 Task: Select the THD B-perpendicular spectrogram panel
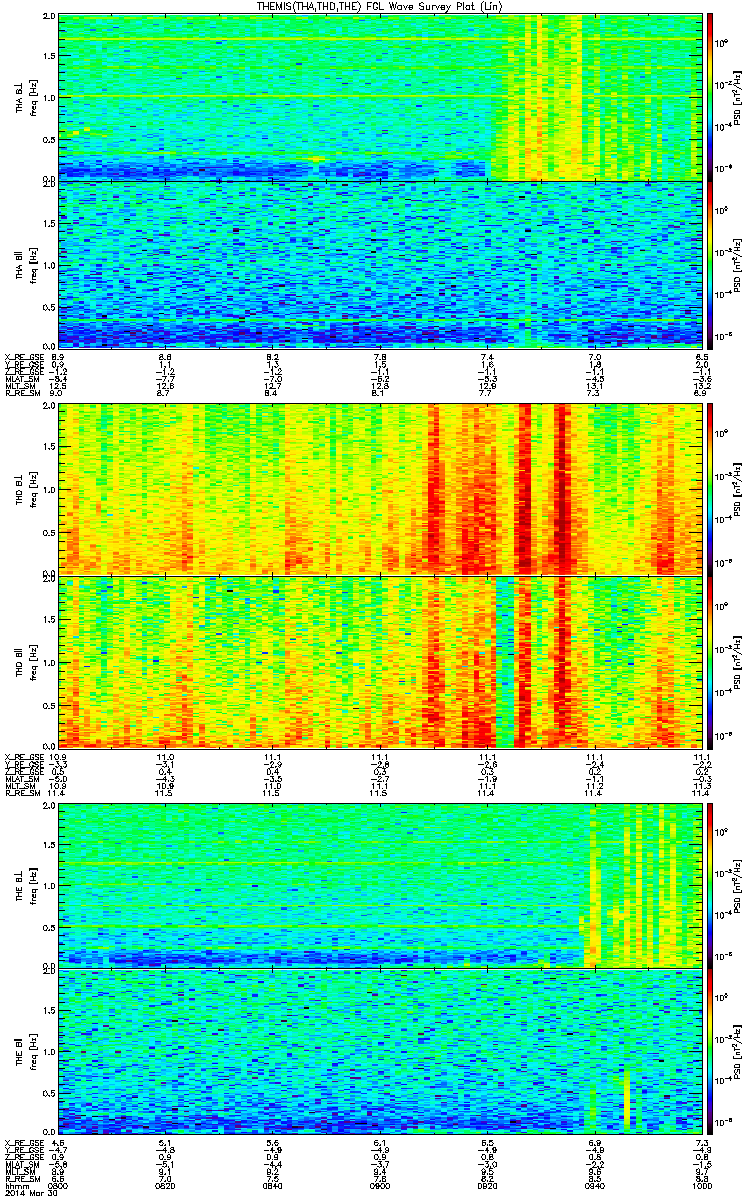click(x=378, y=488)
